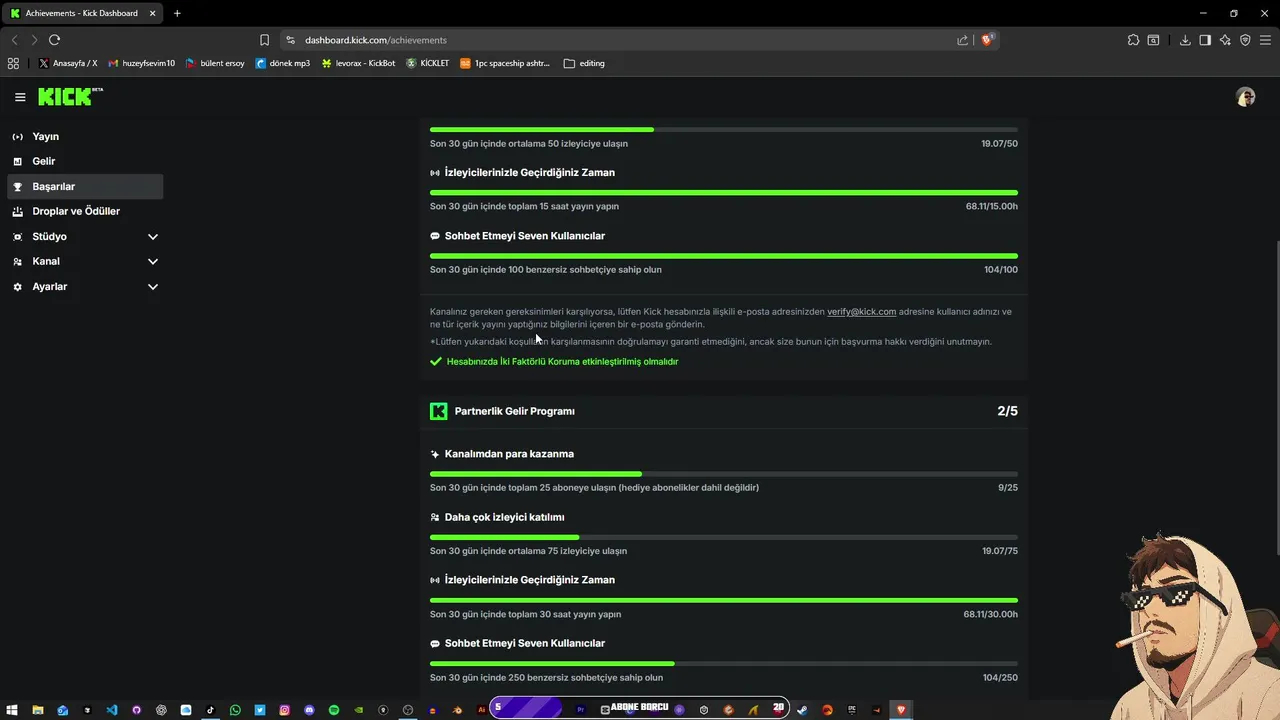Open Instagram from the taskbar

284,710
